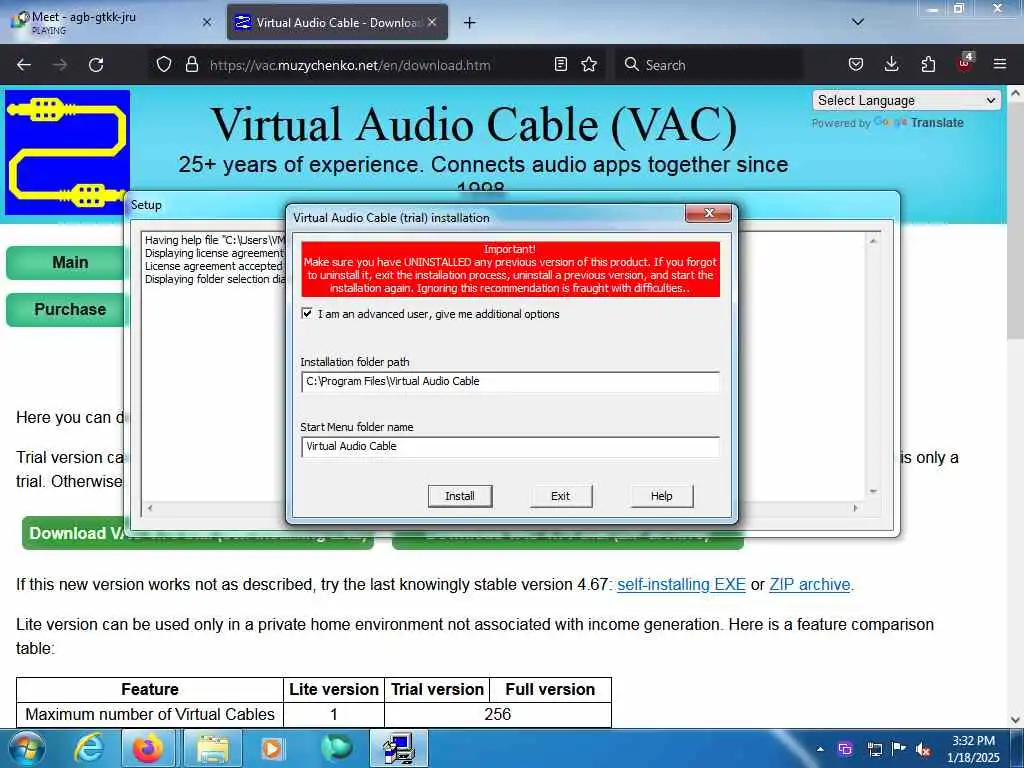
Task: Launch Internet Explorer from the taskbar
Action: point(88,748)
